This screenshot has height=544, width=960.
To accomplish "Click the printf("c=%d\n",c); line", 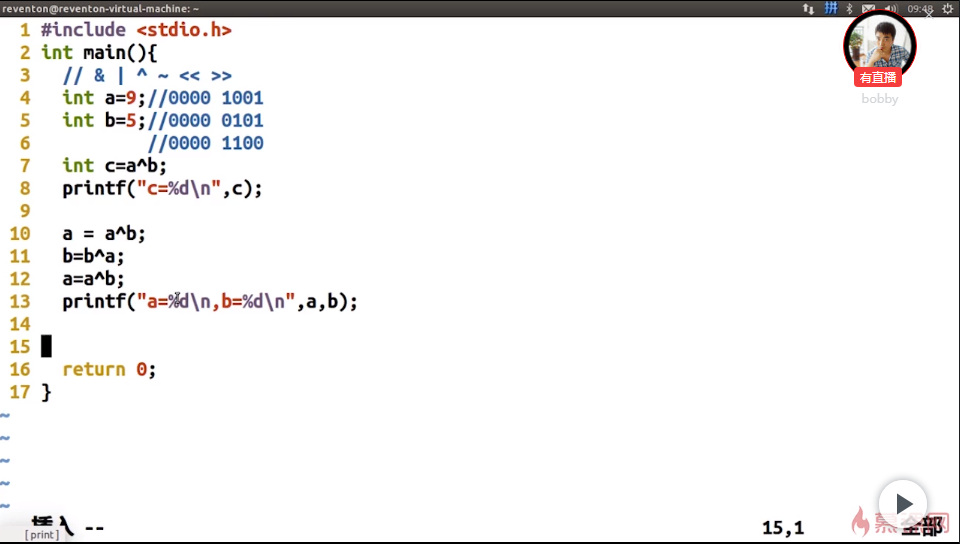I will (x=162, y=188).
